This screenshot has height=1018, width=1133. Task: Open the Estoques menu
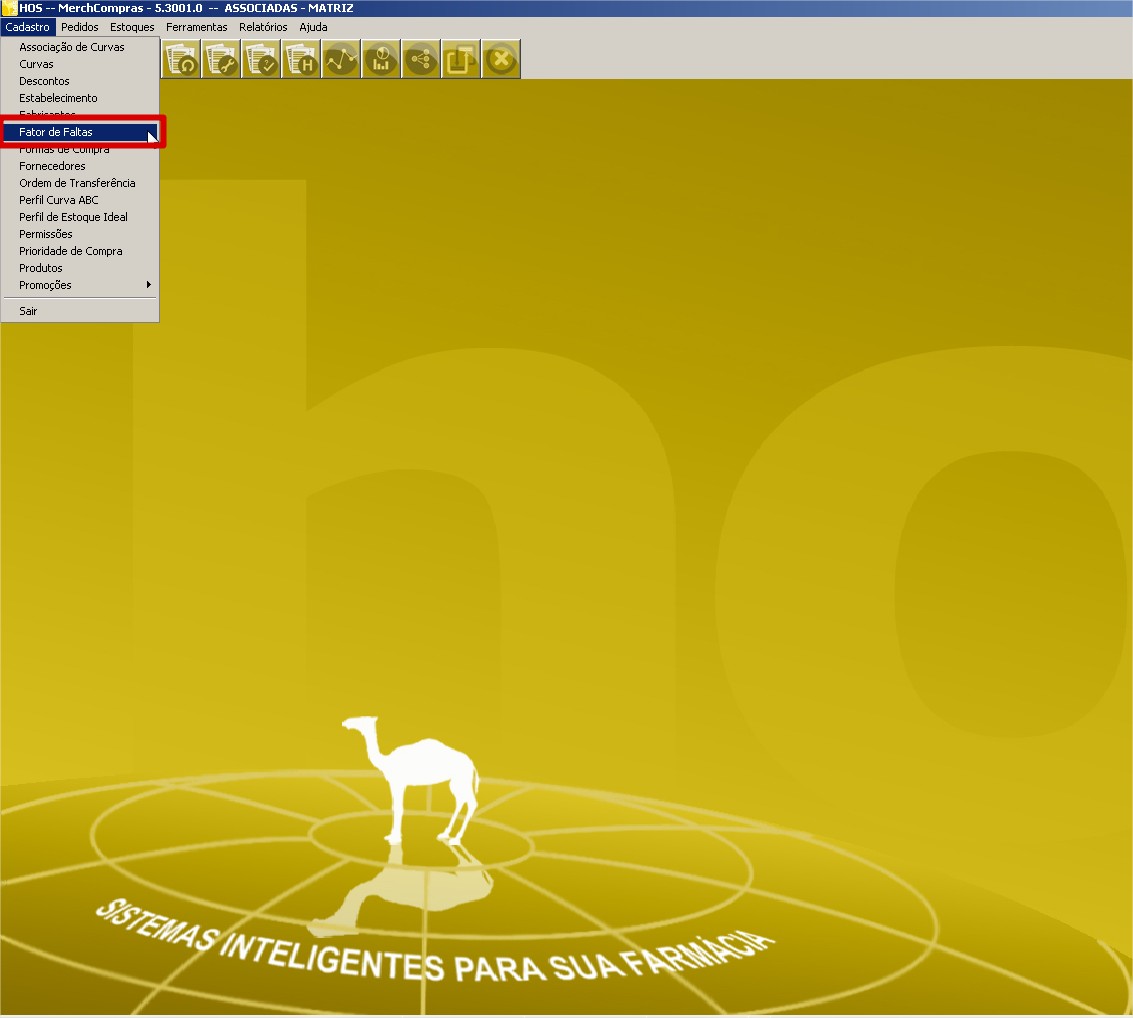(x=132, y=27)
